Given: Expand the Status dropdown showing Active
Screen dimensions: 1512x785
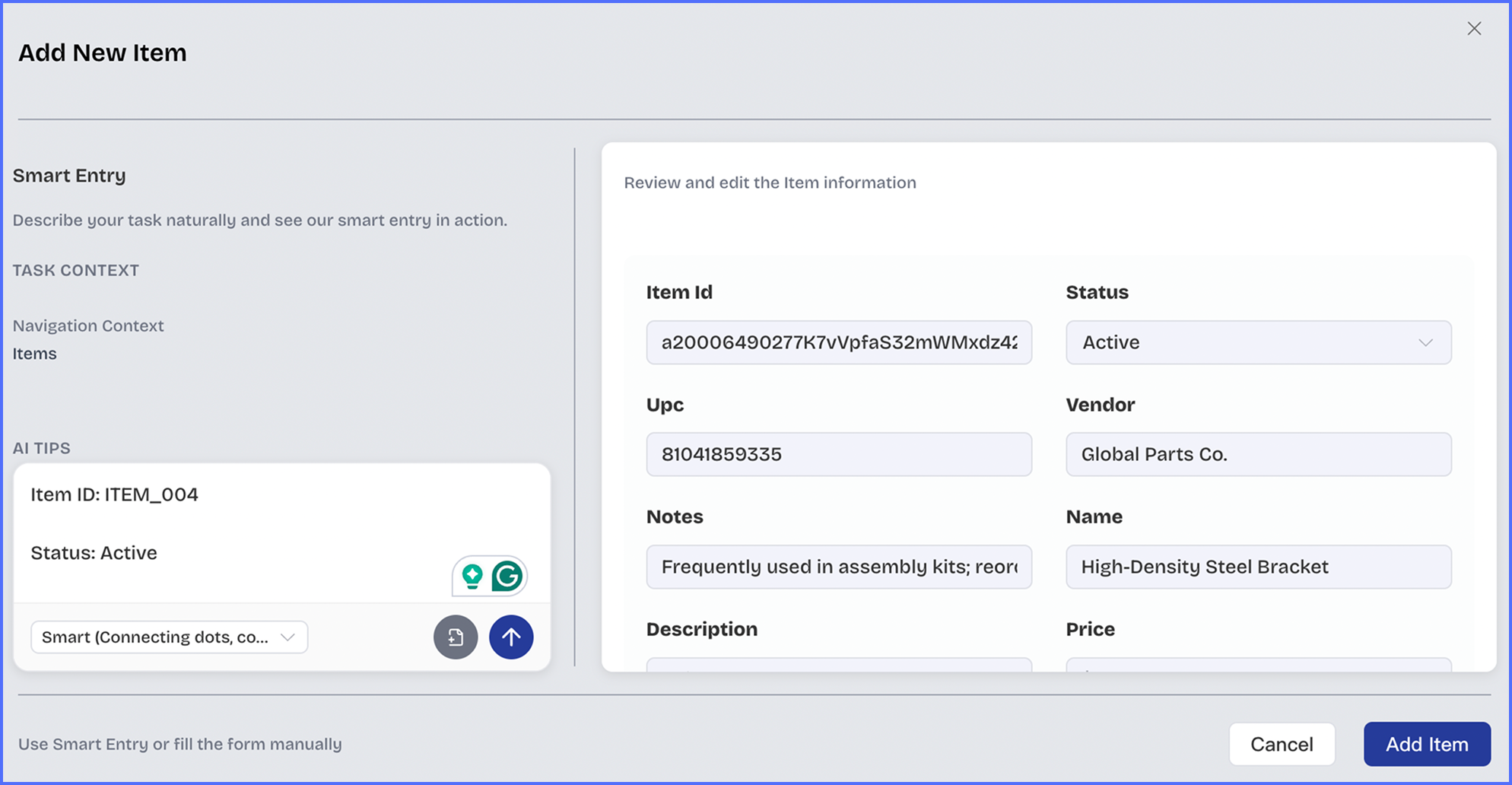Looking at the screenshot, I should point(1258,342).
